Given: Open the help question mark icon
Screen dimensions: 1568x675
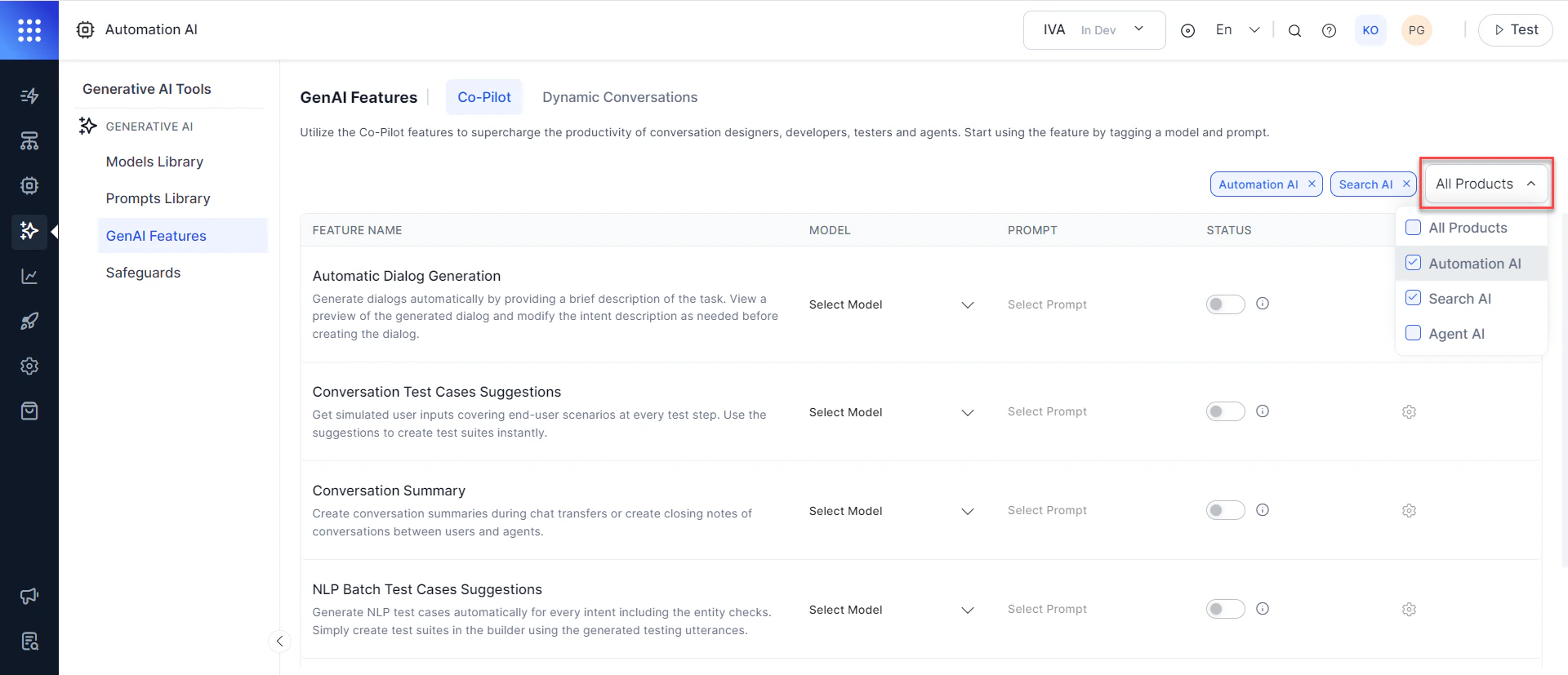Looking at the screenshot, I should pyautogui.click(x=1330, y=31).
